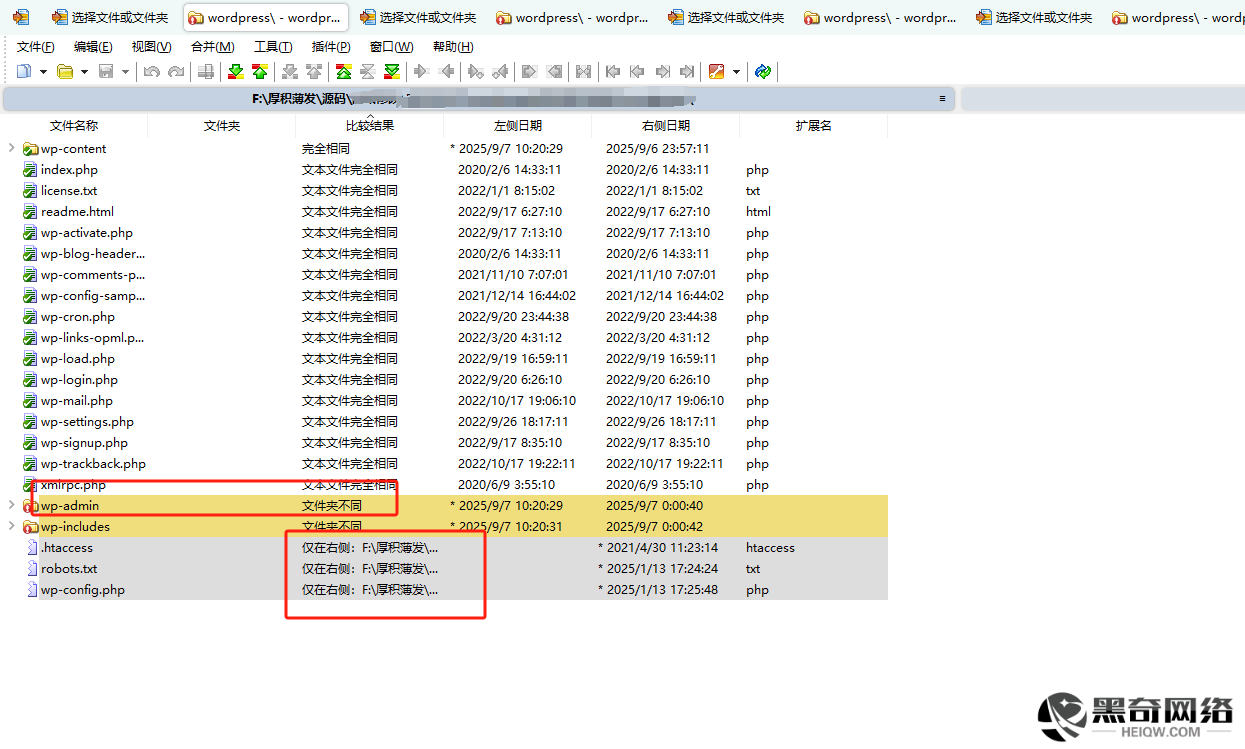The image size is (1245, 749).
Task: Click the Current Difference toolbar icon
Action: (368, 71)
